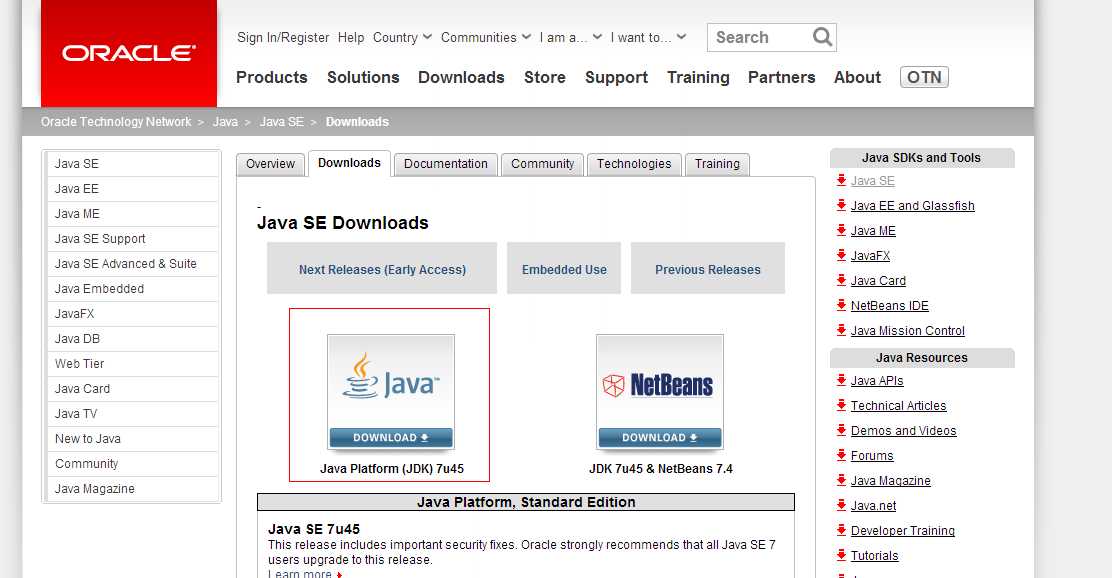
Task: Click the Java breadcrumb link
Action: [x=225, y=122]
